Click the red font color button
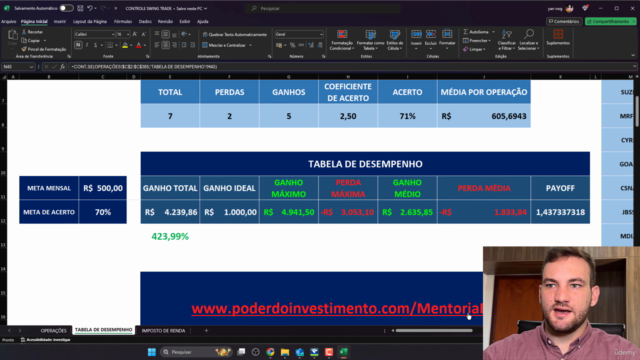640x360 pixels. click(x=139, y=45)
